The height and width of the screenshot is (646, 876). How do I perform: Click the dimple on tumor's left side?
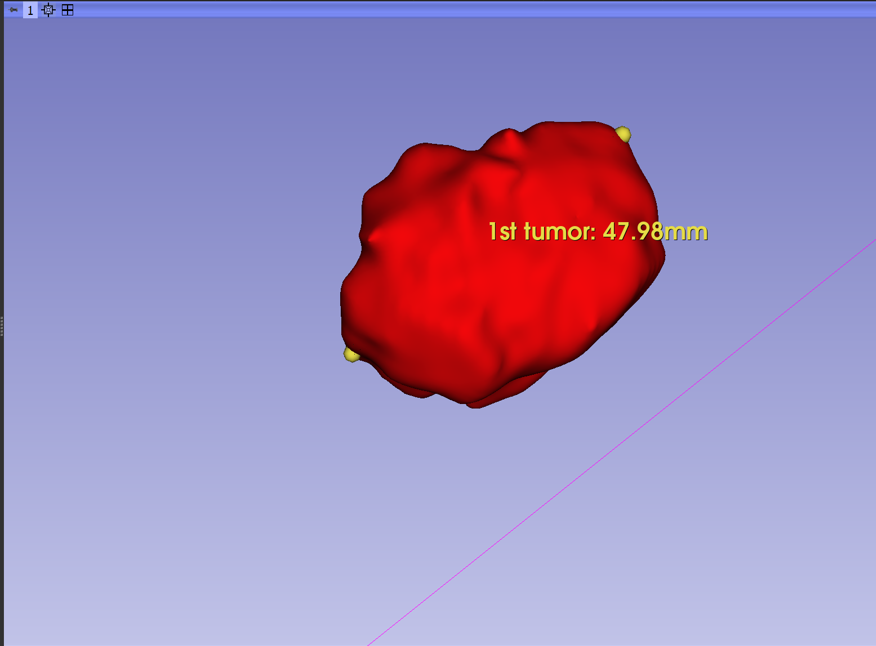click(x=371, y=237)
